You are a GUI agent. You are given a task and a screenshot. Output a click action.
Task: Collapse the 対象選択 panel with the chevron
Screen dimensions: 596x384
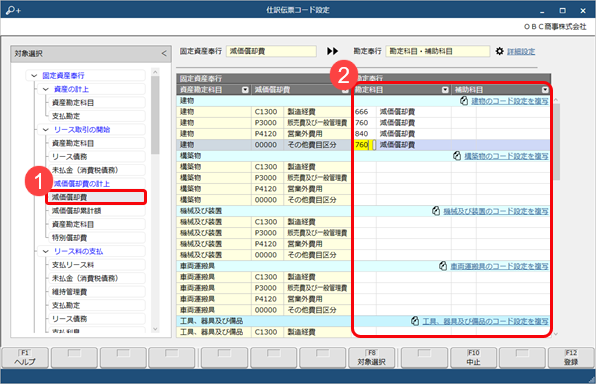tap(164, 54)
